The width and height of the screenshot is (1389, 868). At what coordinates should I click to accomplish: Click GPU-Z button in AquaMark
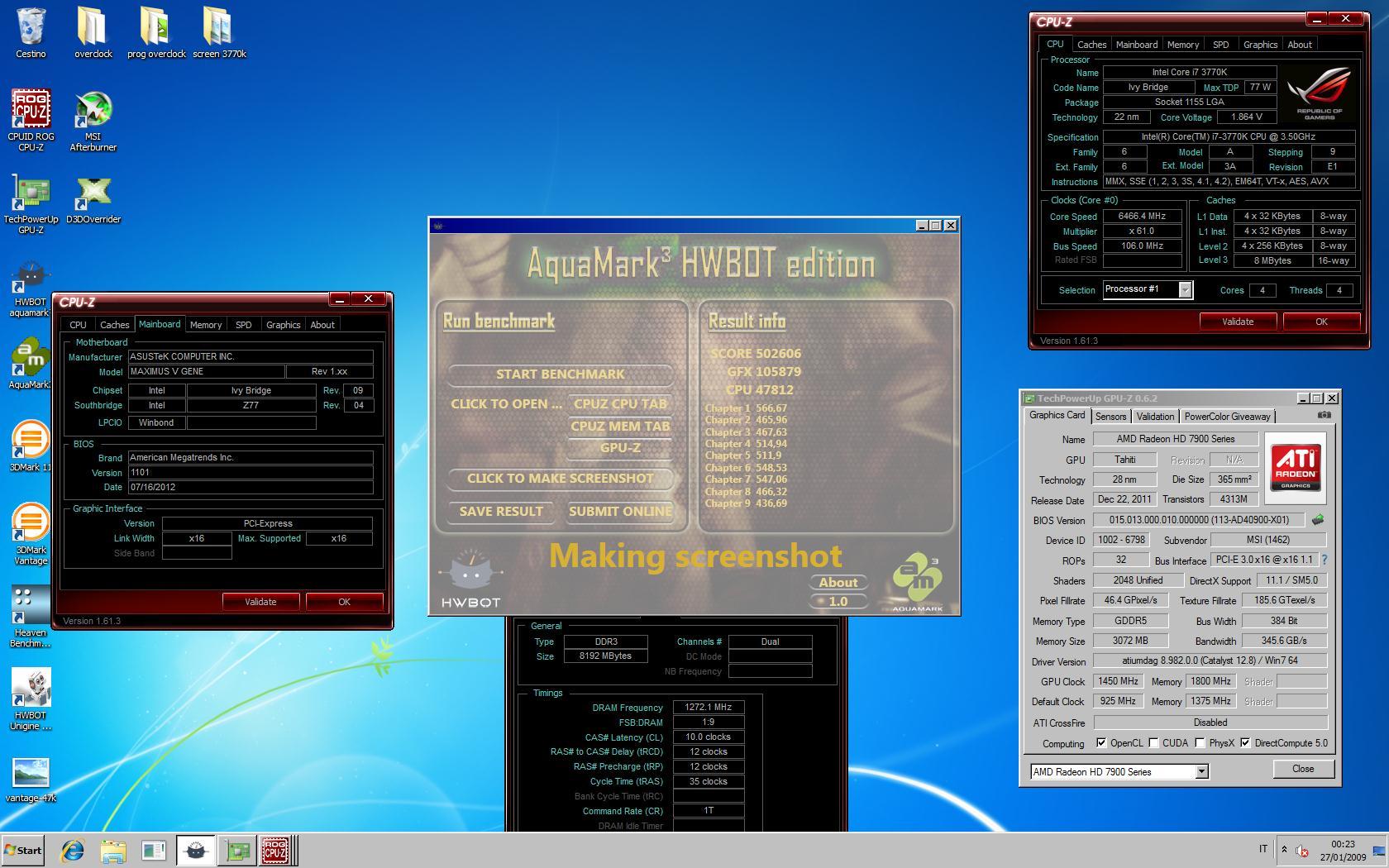pyautogui.click(x=620, y=448)
